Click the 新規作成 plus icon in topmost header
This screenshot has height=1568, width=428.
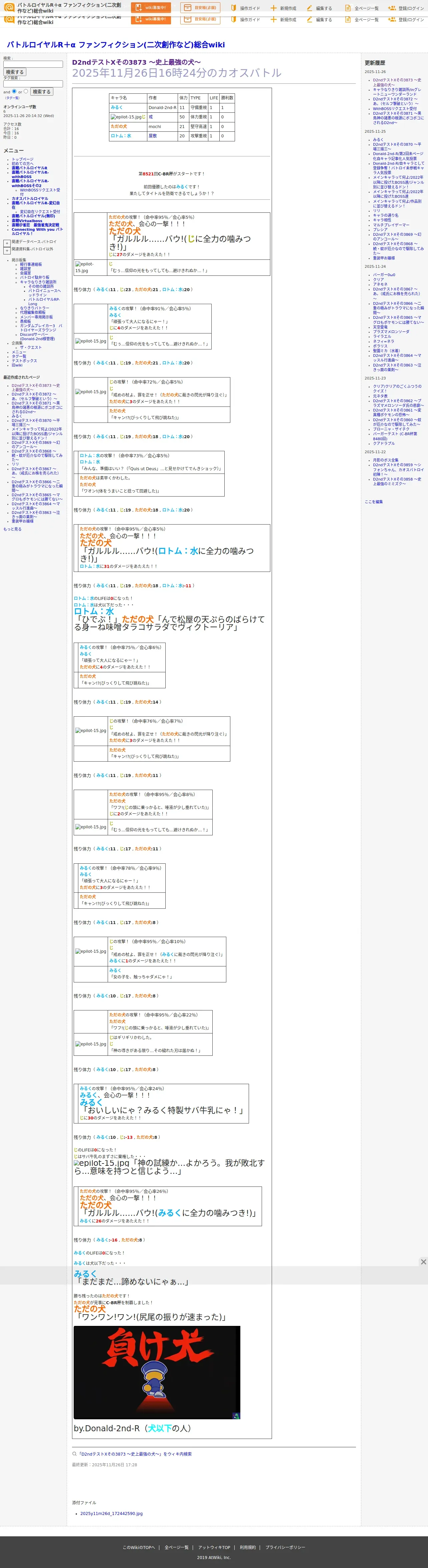pos(273,9)
